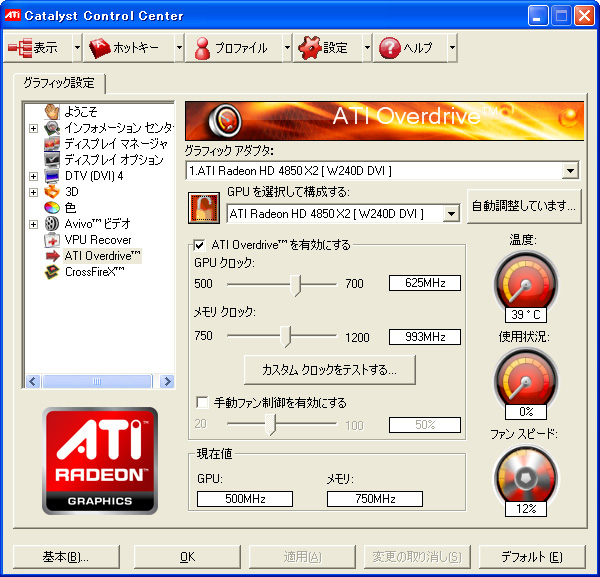Select the DTV (DVI) 4 monitor icon

click(x=52, y=176)
